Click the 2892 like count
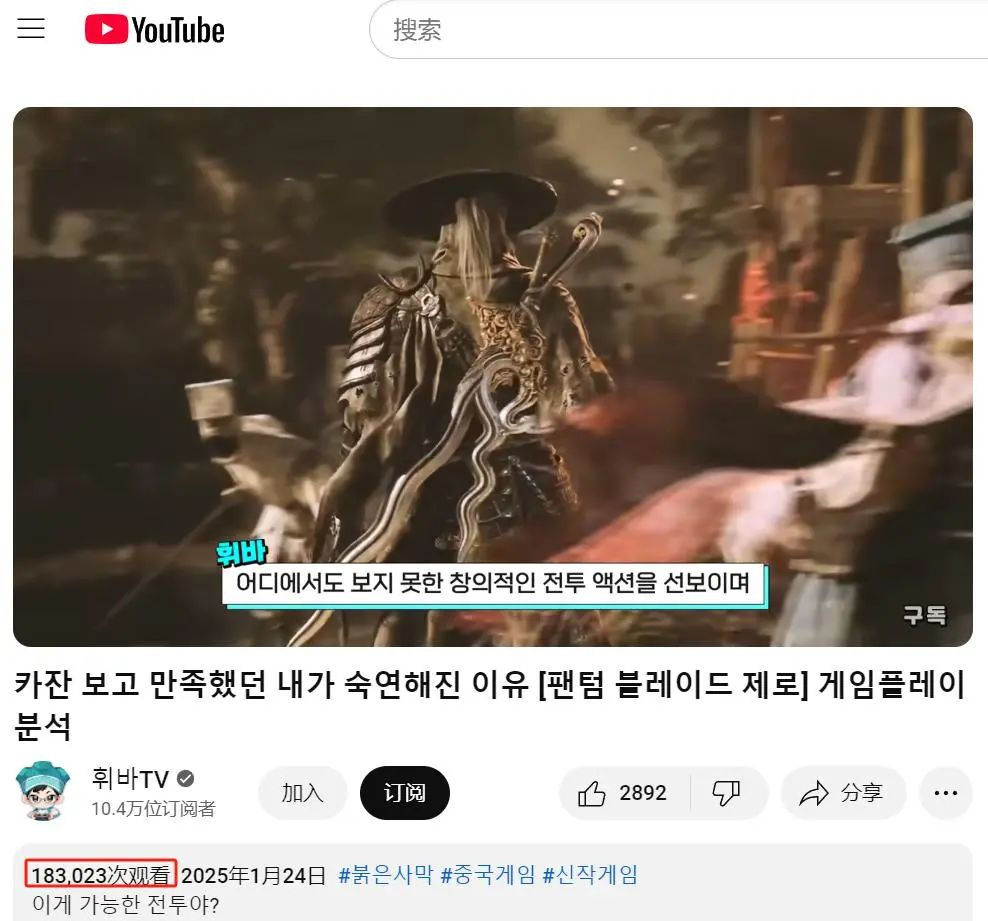This screenshot has height=921, width=988. (643, 792)
